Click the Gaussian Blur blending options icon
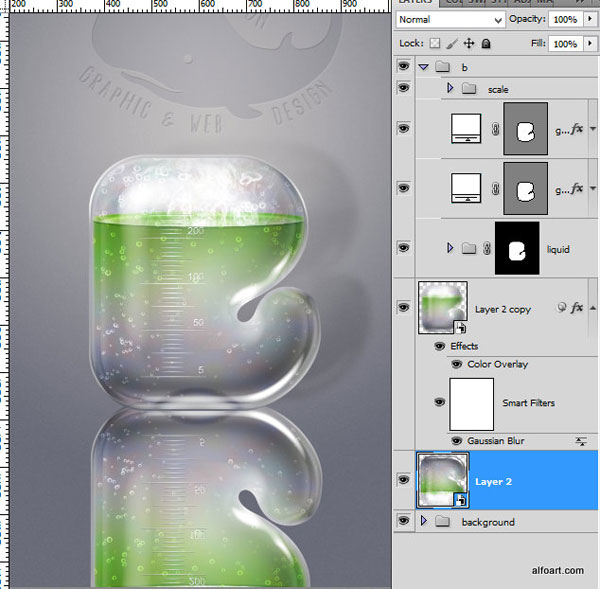Viewport: 600px width, 589px height. click(x=580, y=441)
